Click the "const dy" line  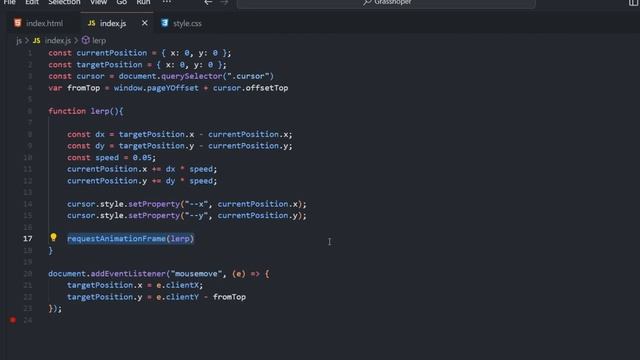pos(180,146)
